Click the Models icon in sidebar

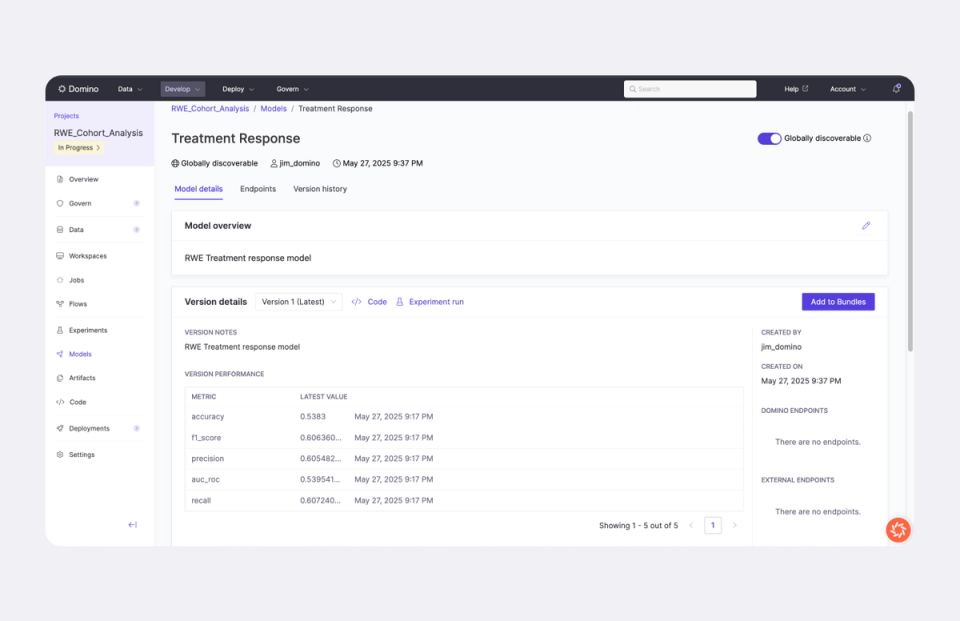click(60, 354)
